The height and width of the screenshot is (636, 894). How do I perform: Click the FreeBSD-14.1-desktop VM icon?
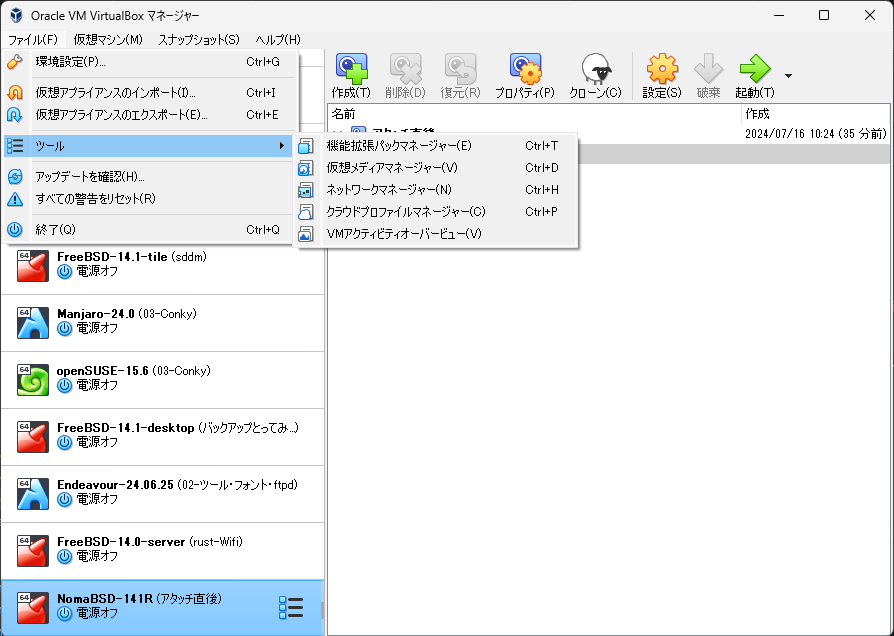(32, 437)
